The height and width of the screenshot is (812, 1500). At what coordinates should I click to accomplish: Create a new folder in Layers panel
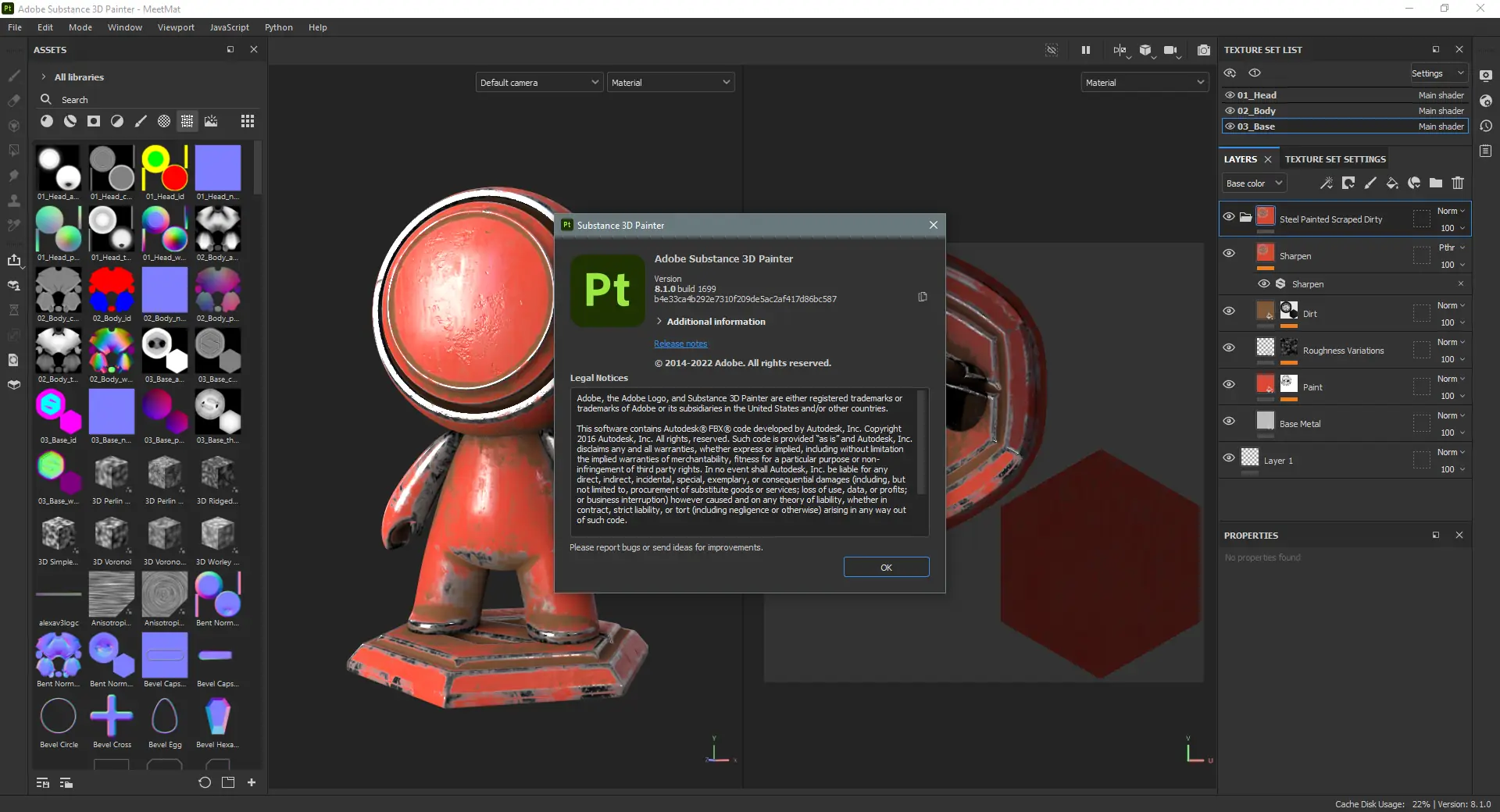coord(1436,183)
